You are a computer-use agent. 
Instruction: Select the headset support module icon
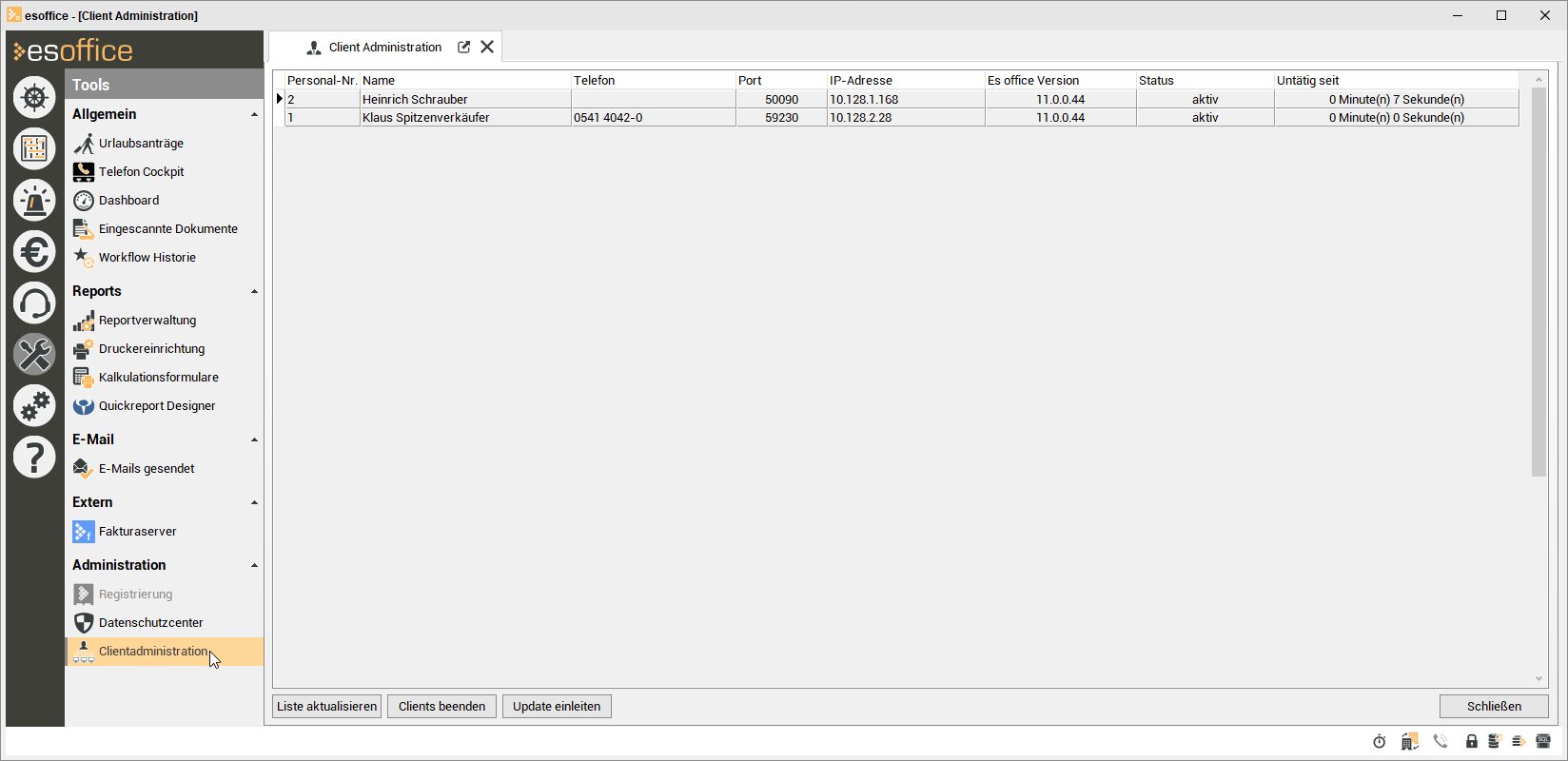[x=34, y=303]
